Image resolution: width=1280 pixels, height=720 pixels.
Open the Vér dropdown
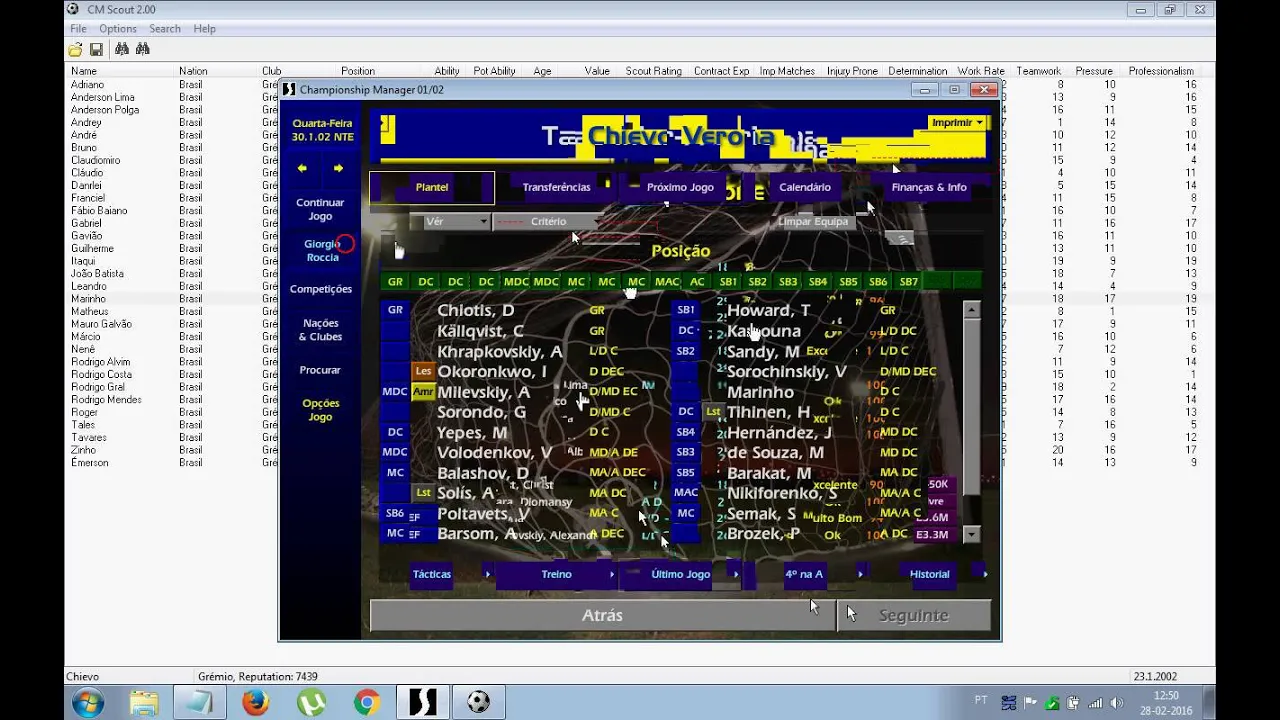tap(455, 222)
